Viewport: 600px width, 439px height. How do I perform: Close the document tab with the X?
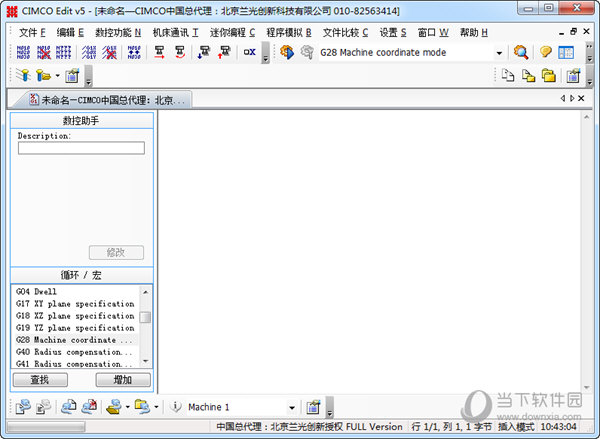(581, 98)
